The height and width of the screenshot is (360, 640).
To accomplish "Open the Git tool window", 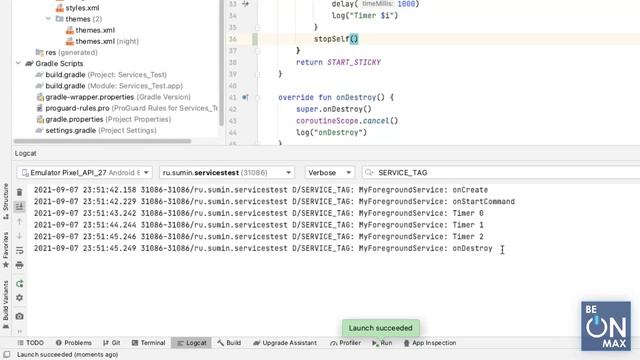I will 111,343.
